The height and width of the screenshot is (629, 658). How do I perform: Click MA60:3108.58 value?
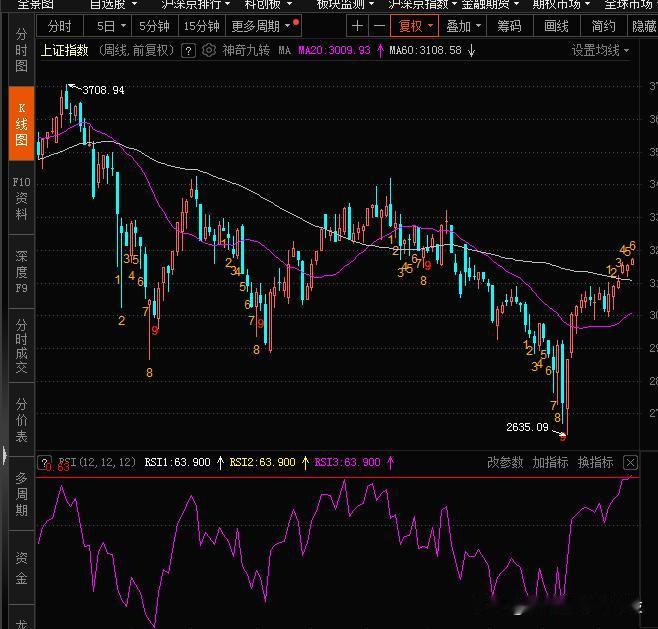click(425, 51)
